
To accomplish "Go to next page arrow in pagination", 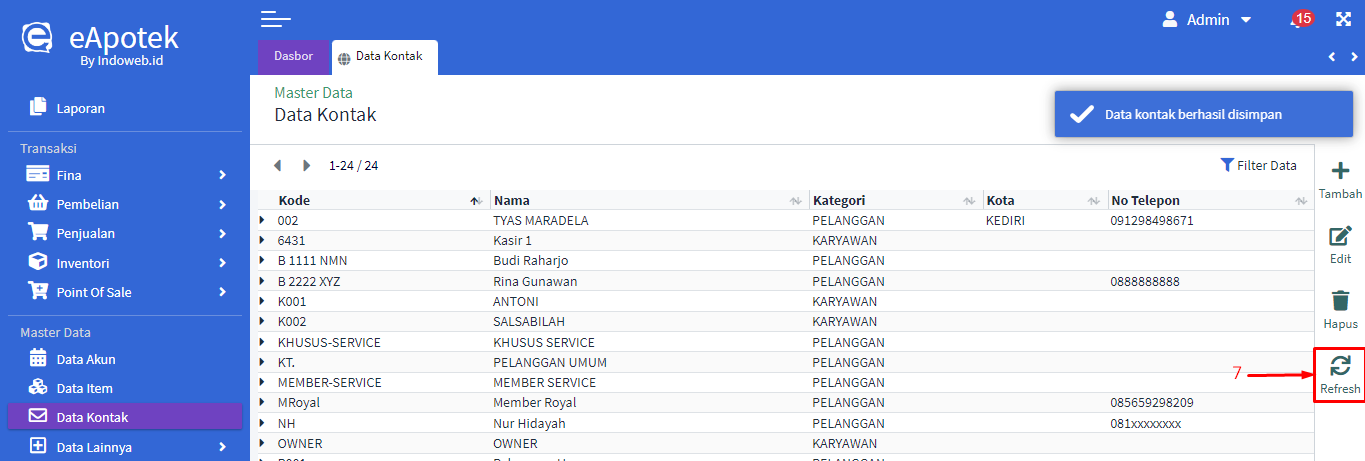I will pyautogui.click(x=307, y=165).
